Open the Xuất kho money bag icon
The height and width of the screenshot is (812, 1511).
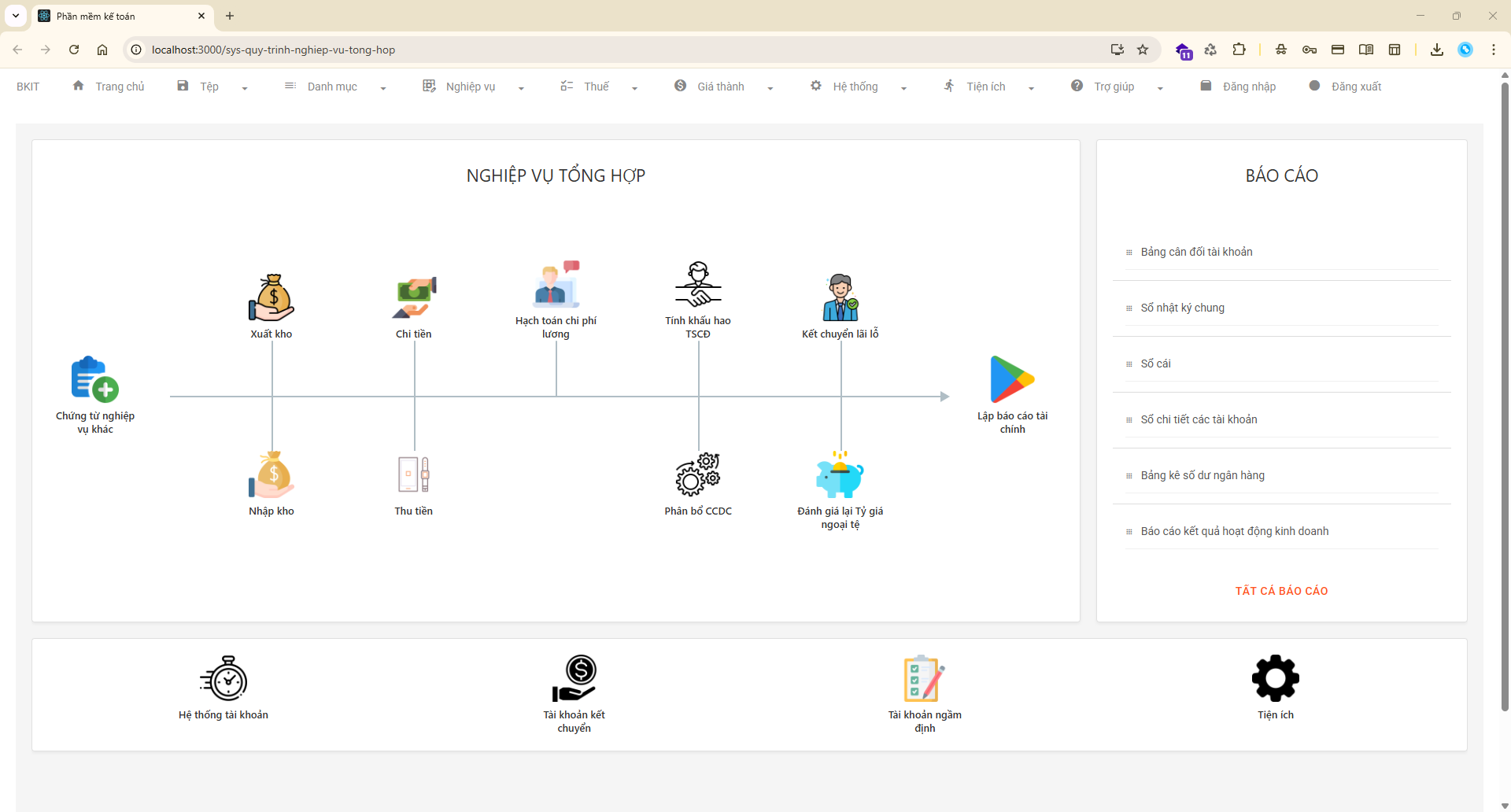[x=272, y=297]
